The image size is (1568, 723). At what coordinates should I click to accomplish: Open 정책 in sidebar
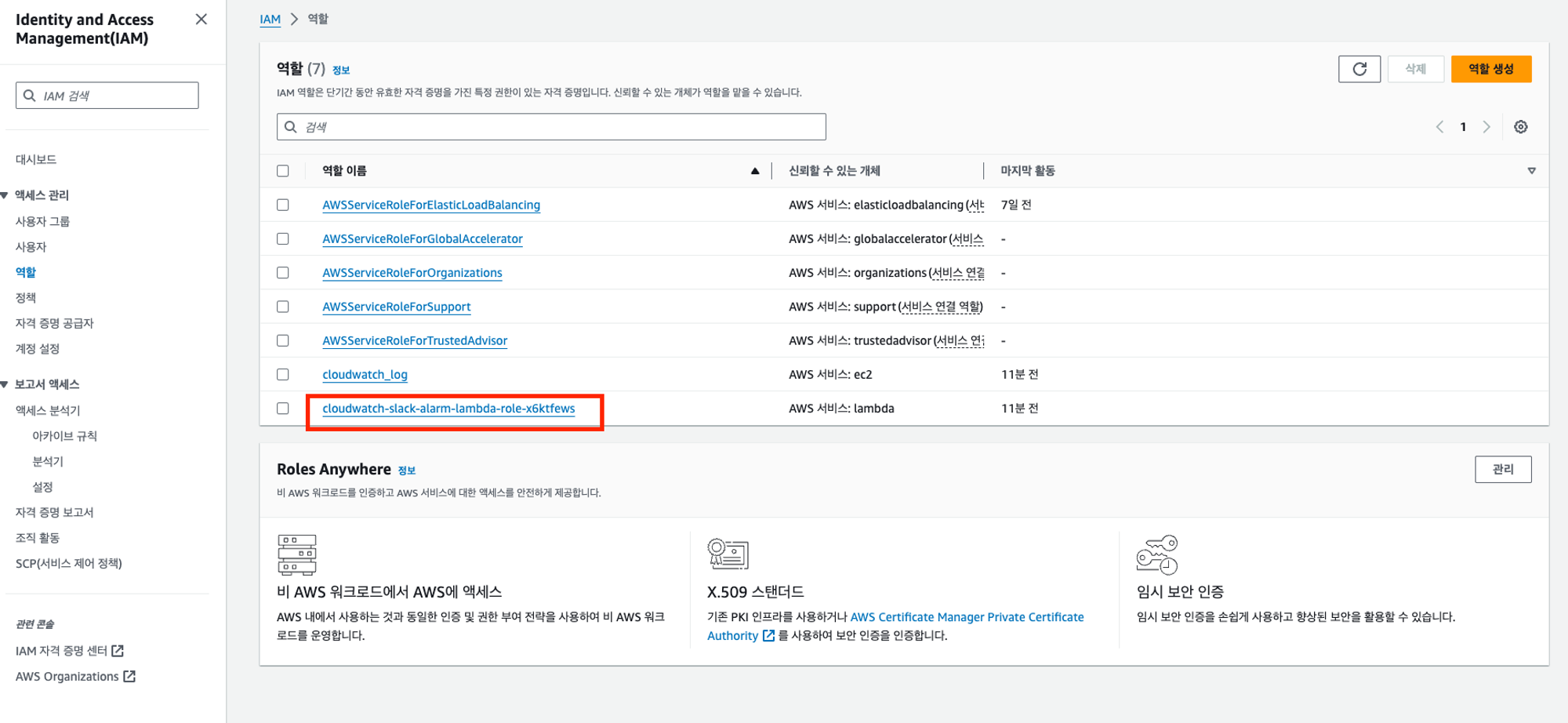[26, 298]
